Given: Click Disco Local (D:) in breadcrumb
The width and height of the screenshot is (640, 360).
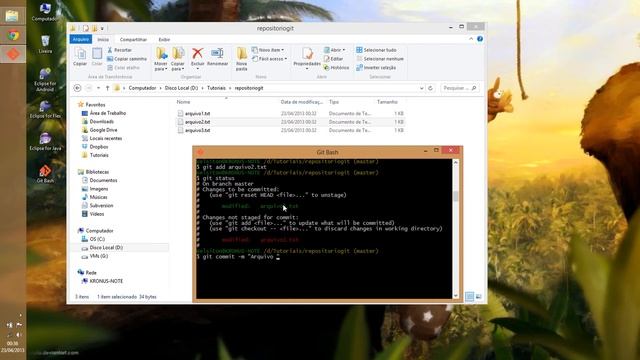Looking at the screenshot, I should click(x=181, y=88).
